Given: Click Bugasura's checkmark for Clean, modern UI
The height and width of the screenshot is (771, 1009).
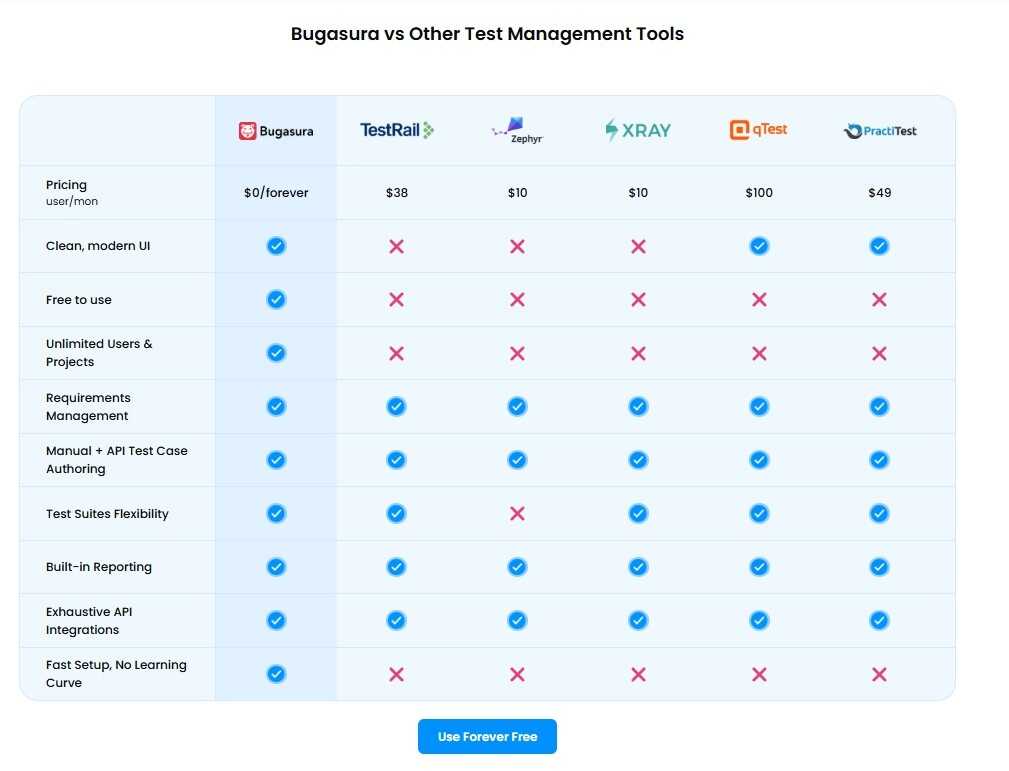Looking at the screenshot, I should pos(276,246).
